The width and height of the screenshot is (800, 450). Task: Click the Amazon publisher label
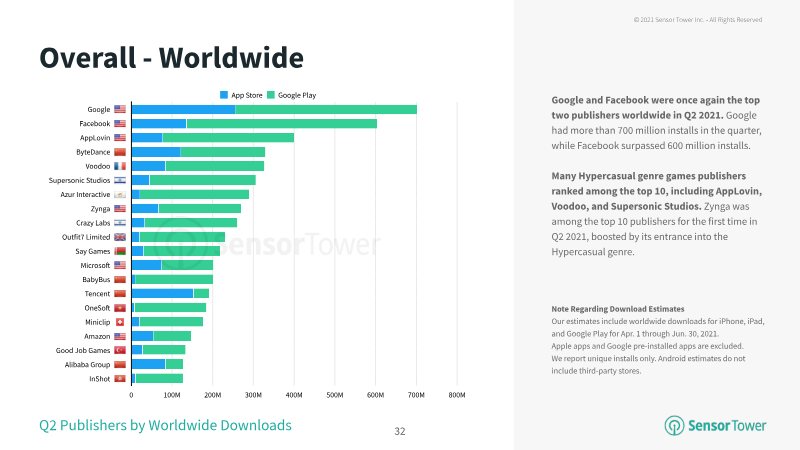[97, 336]
